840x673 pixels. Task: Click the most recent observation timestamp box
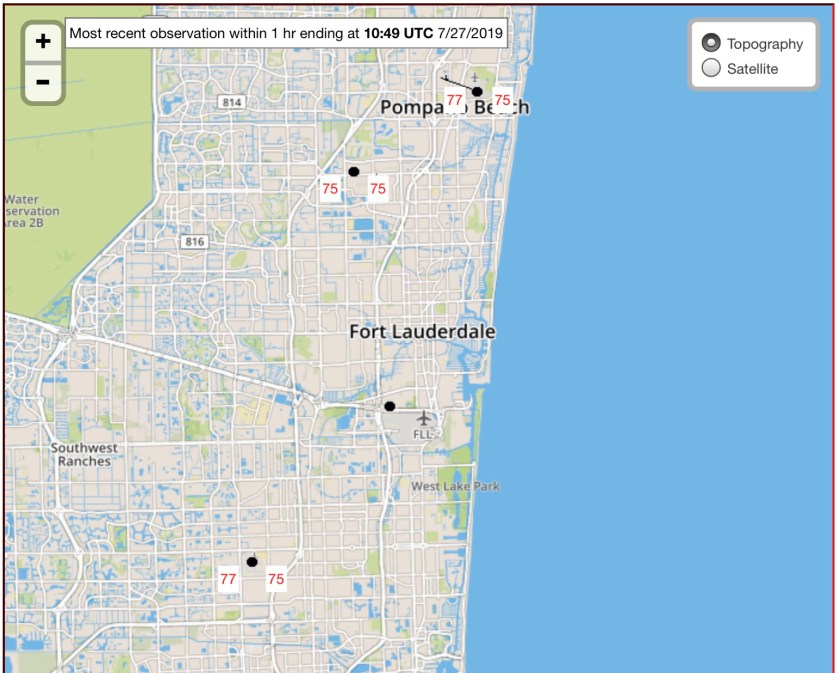[287, 34]
